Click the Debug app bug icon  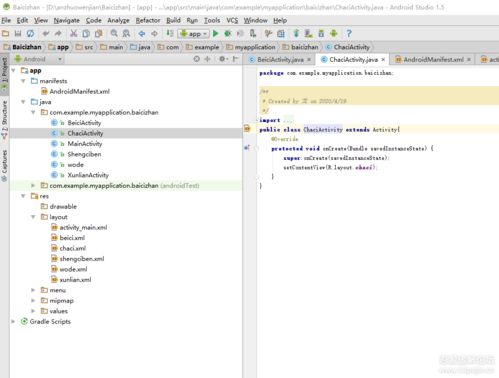(x=228, y=34)
